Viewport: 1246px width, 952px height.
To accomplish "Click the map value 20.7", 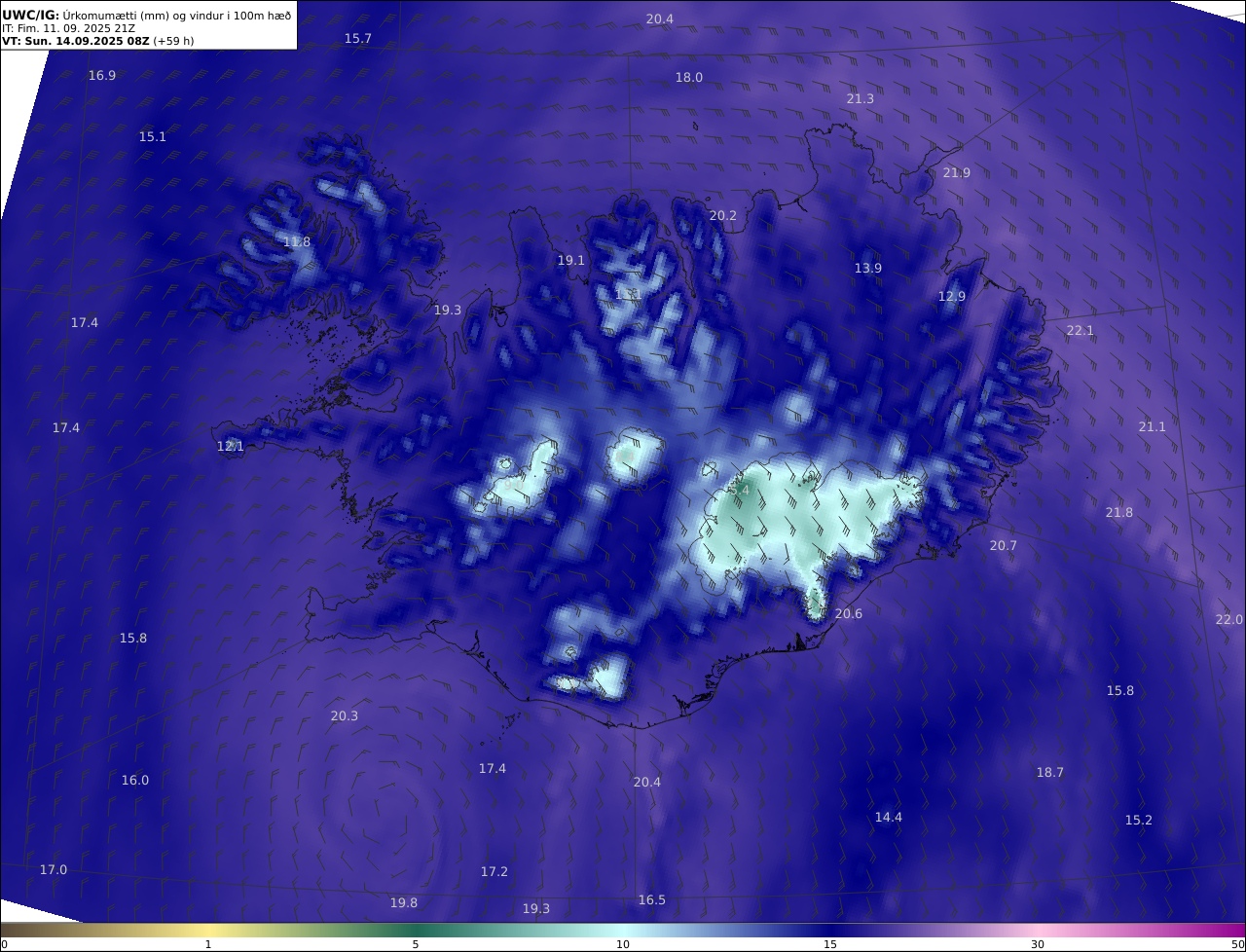I will (x=1004, y=545).
